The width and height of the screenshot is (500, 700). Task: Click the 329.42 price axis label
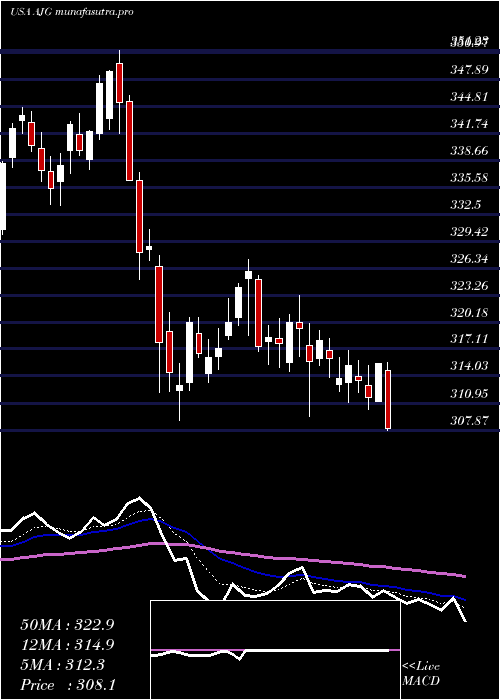pyautogui.click(x=469, y=232)
